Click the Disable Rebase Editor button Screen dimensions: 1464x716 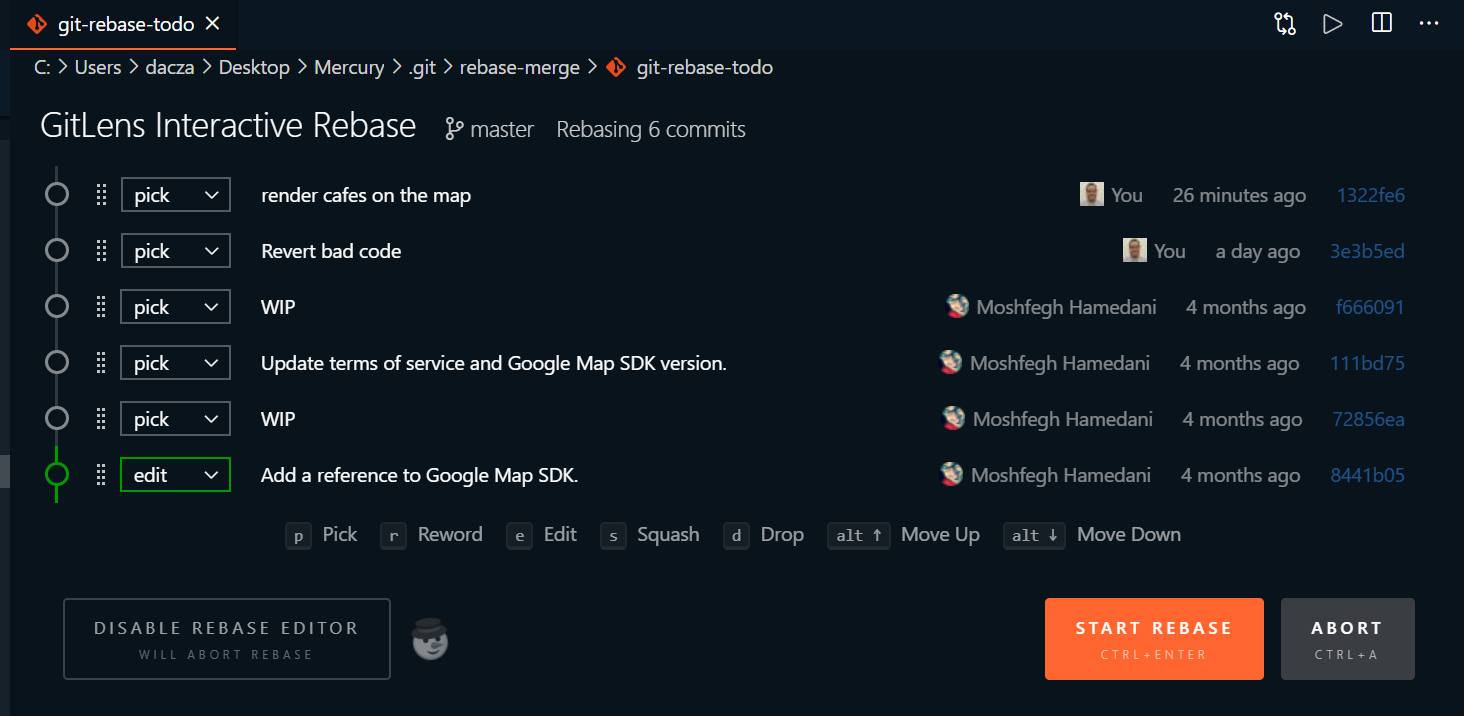(226, 639)
